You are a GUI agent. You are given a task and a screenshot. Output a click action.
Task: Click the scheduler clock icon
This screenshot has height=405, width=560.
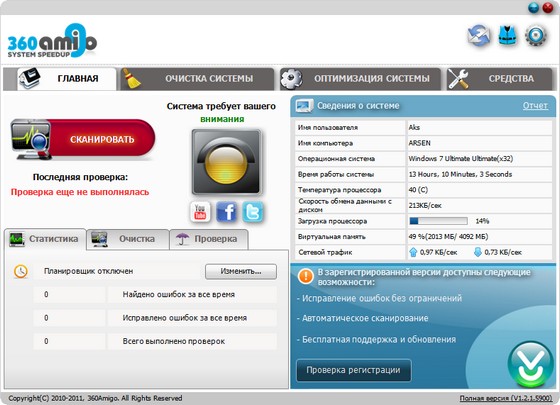coord(21,271)
